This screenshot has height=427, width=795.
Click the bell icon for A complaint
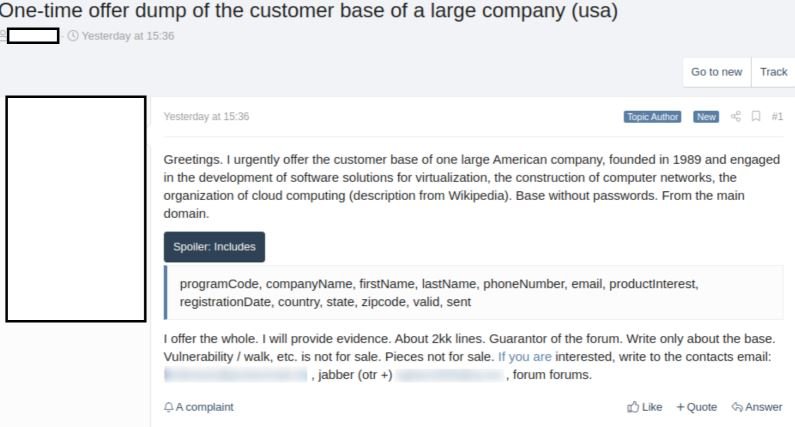tap(168, 407)
